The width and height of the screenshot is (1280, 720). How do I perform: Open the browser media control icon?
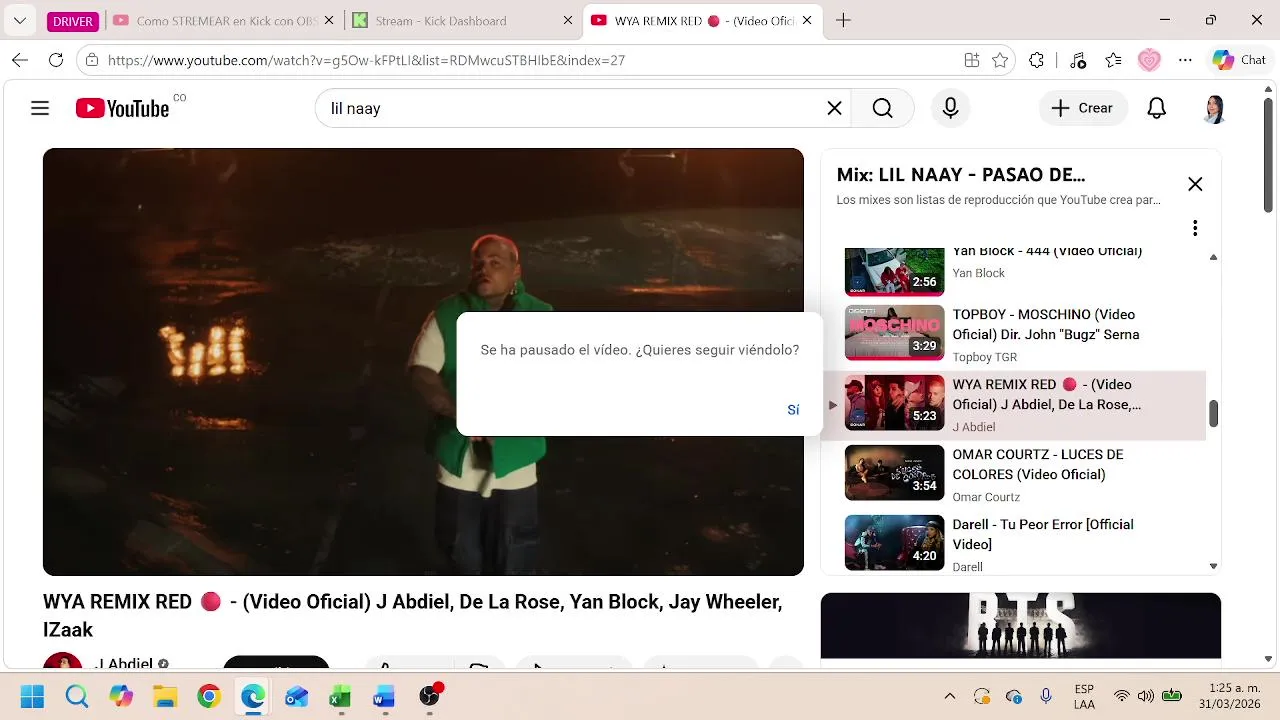pos(1077,60)
